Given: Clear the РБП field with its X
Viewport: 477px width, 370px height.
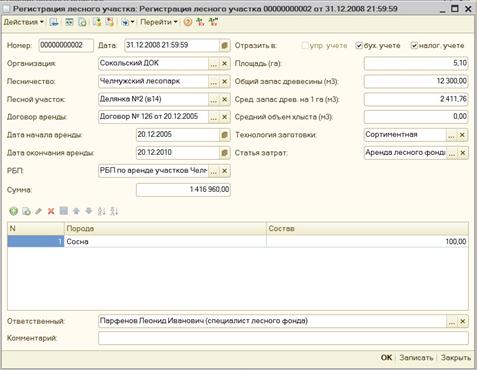Looking at the screenshot, I should [x=225, y=171].
